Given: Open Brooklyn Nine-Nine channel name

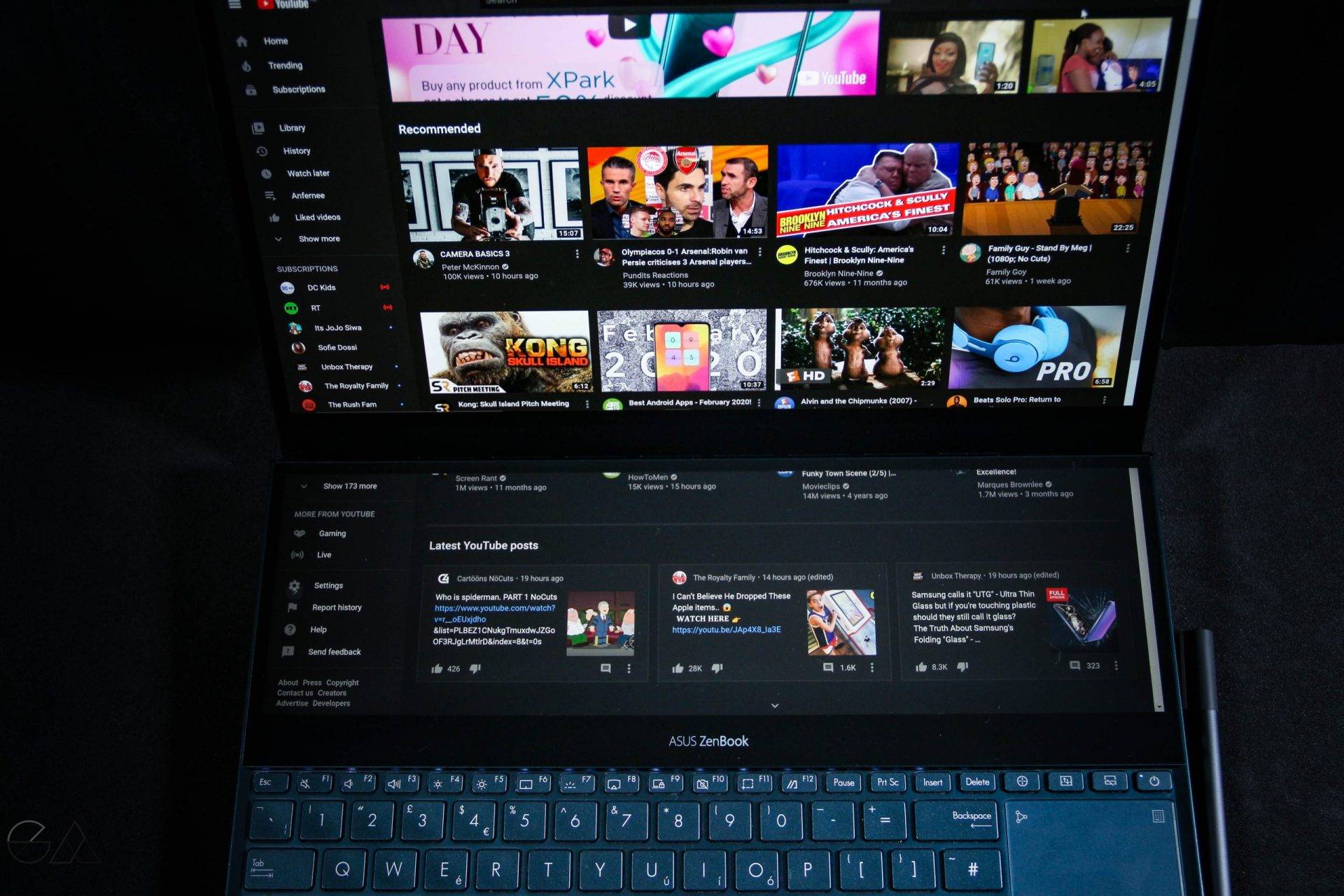Looking at the screenshot, I should (839, 274).
